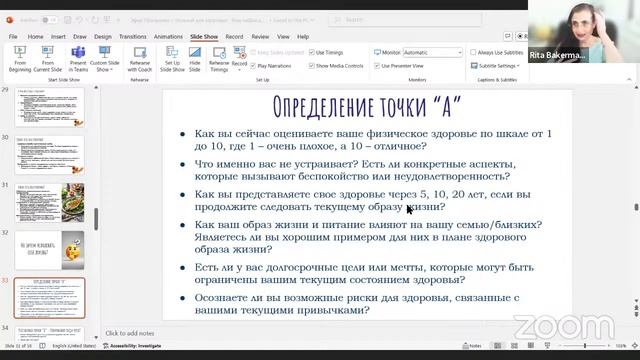Switch to the Animations tab
Viewport: 640px width, 360px height.
(168, 36)
